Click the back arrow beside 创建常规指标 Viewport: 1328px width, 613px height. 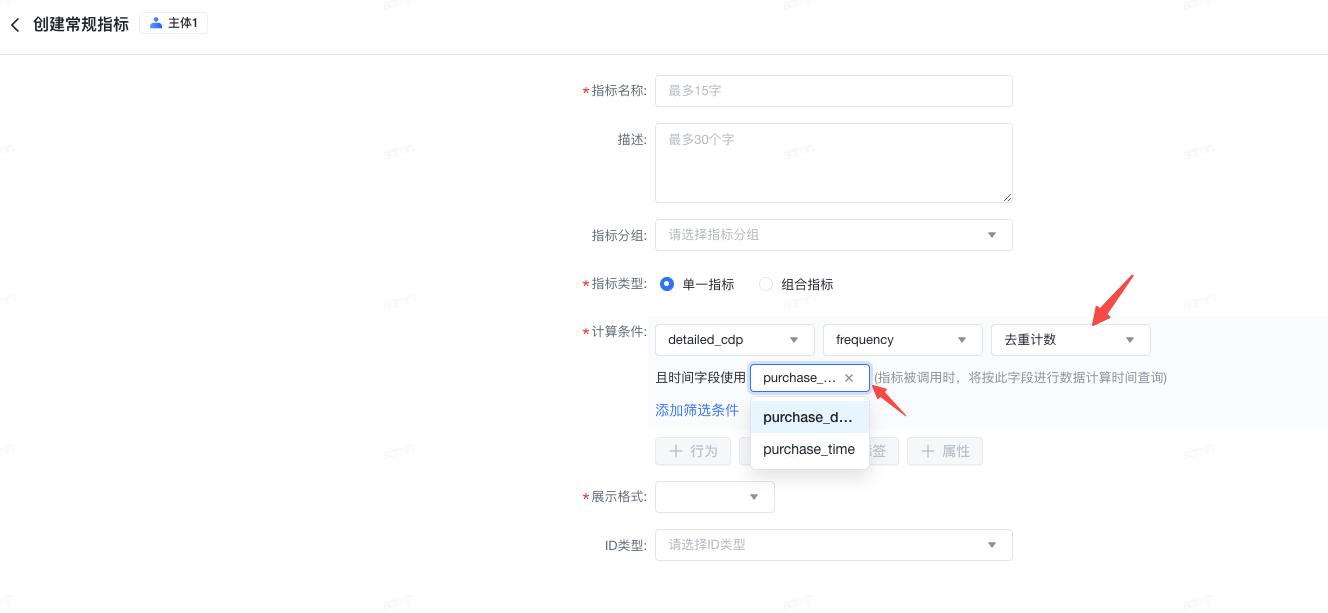tap(15, 25)
